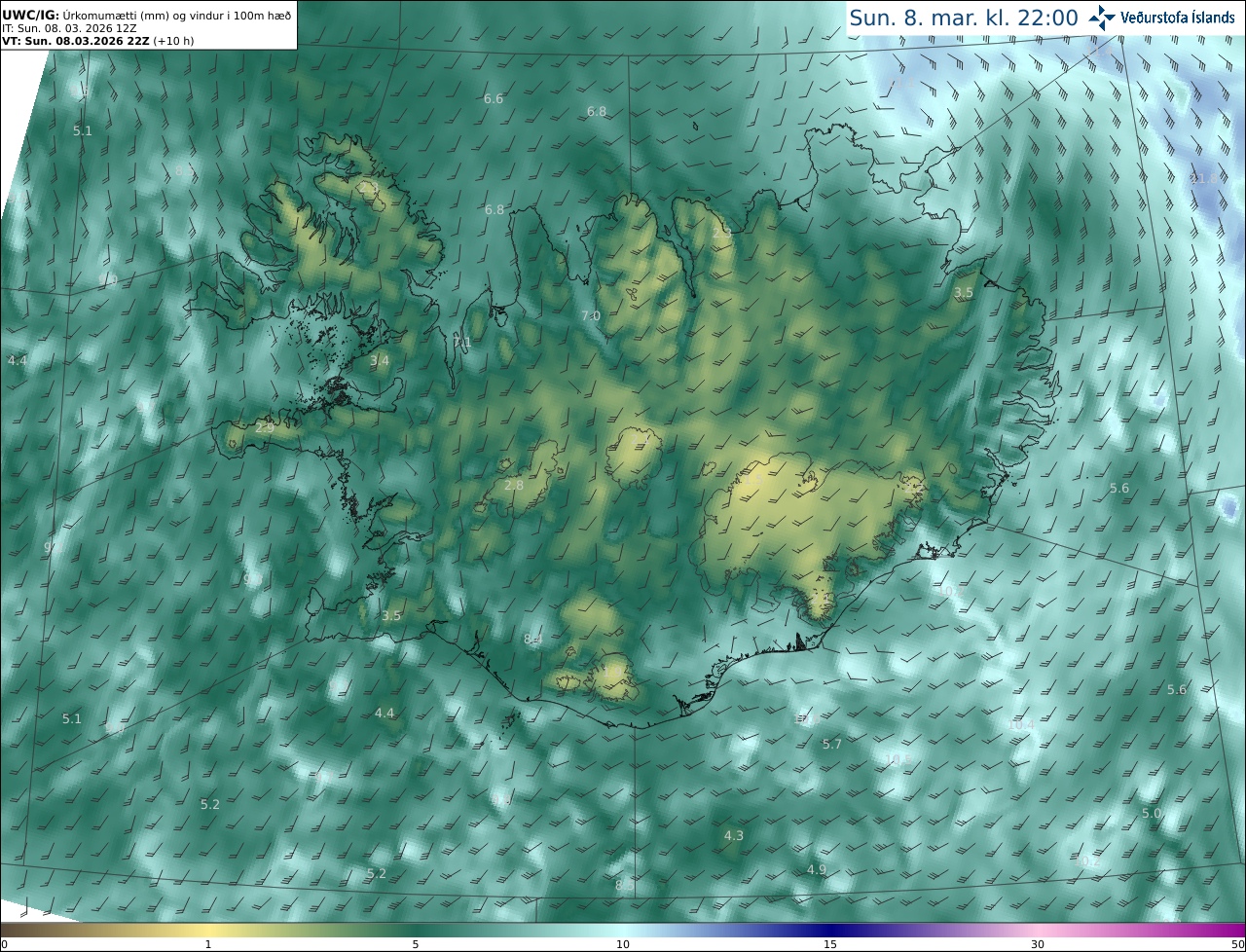Click the 'VT: Sun. 08.03.2026 22Z' line

(98, 41)
